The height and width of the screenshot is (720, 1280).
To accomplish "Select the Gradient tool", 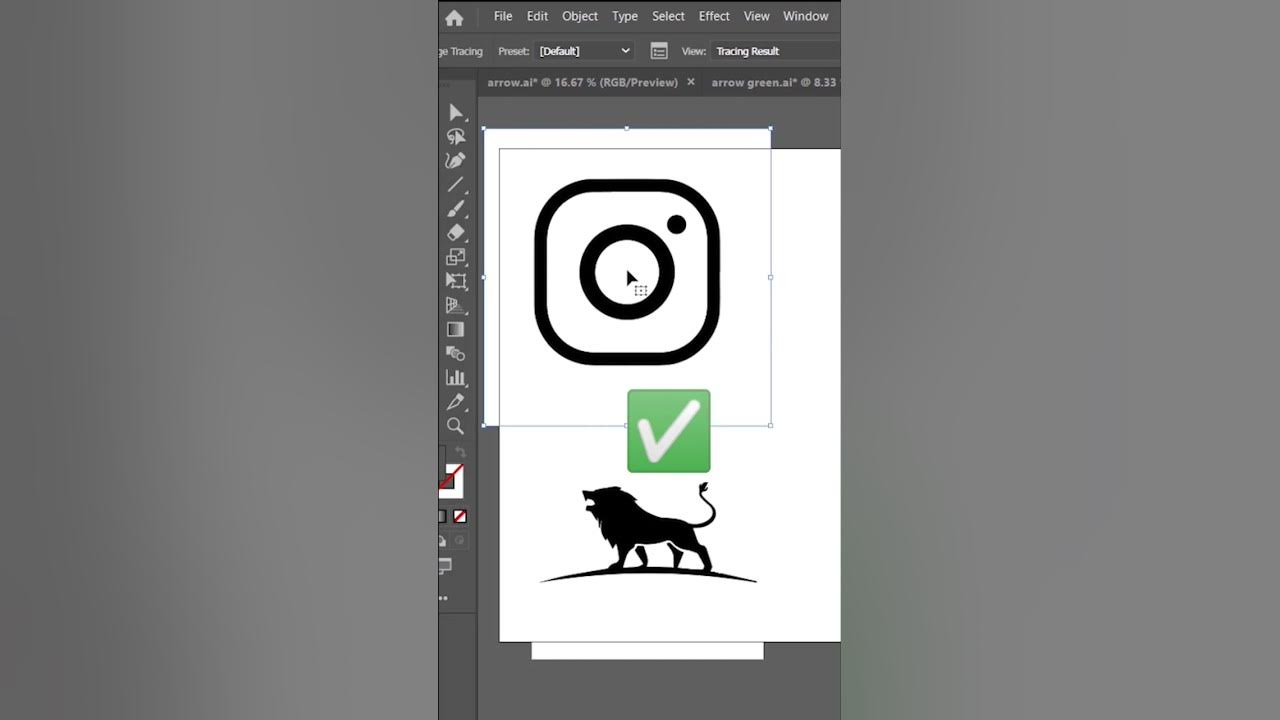I will coord(456,329).
